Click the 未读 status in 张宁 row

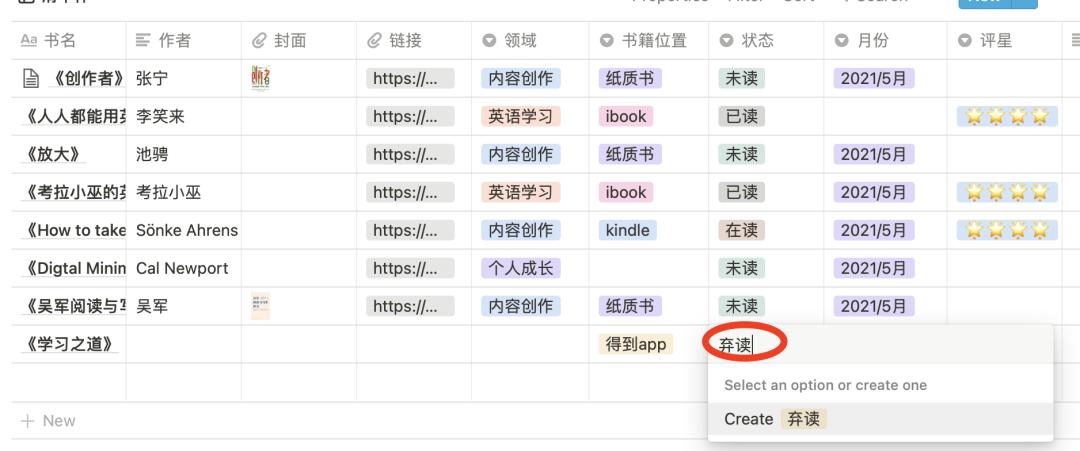[x=742, y=78]
